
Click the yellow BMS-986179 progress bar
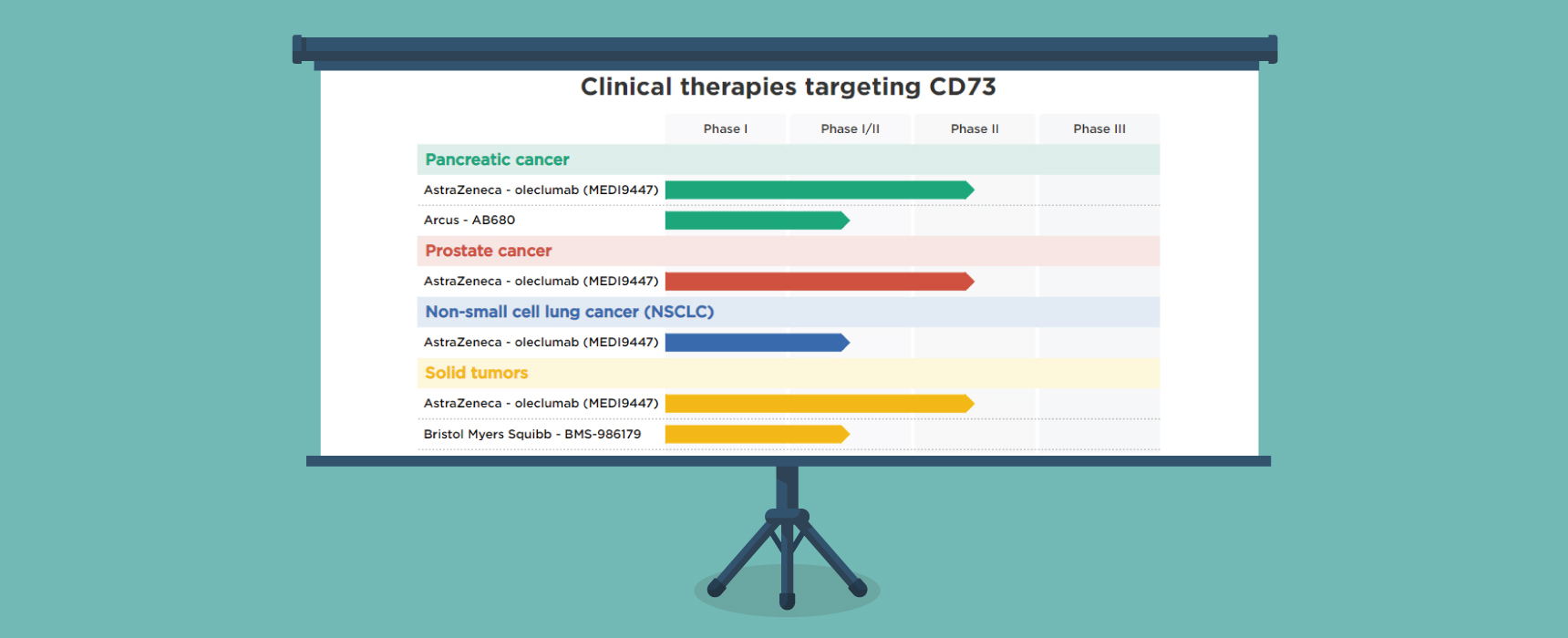[757, 434]
